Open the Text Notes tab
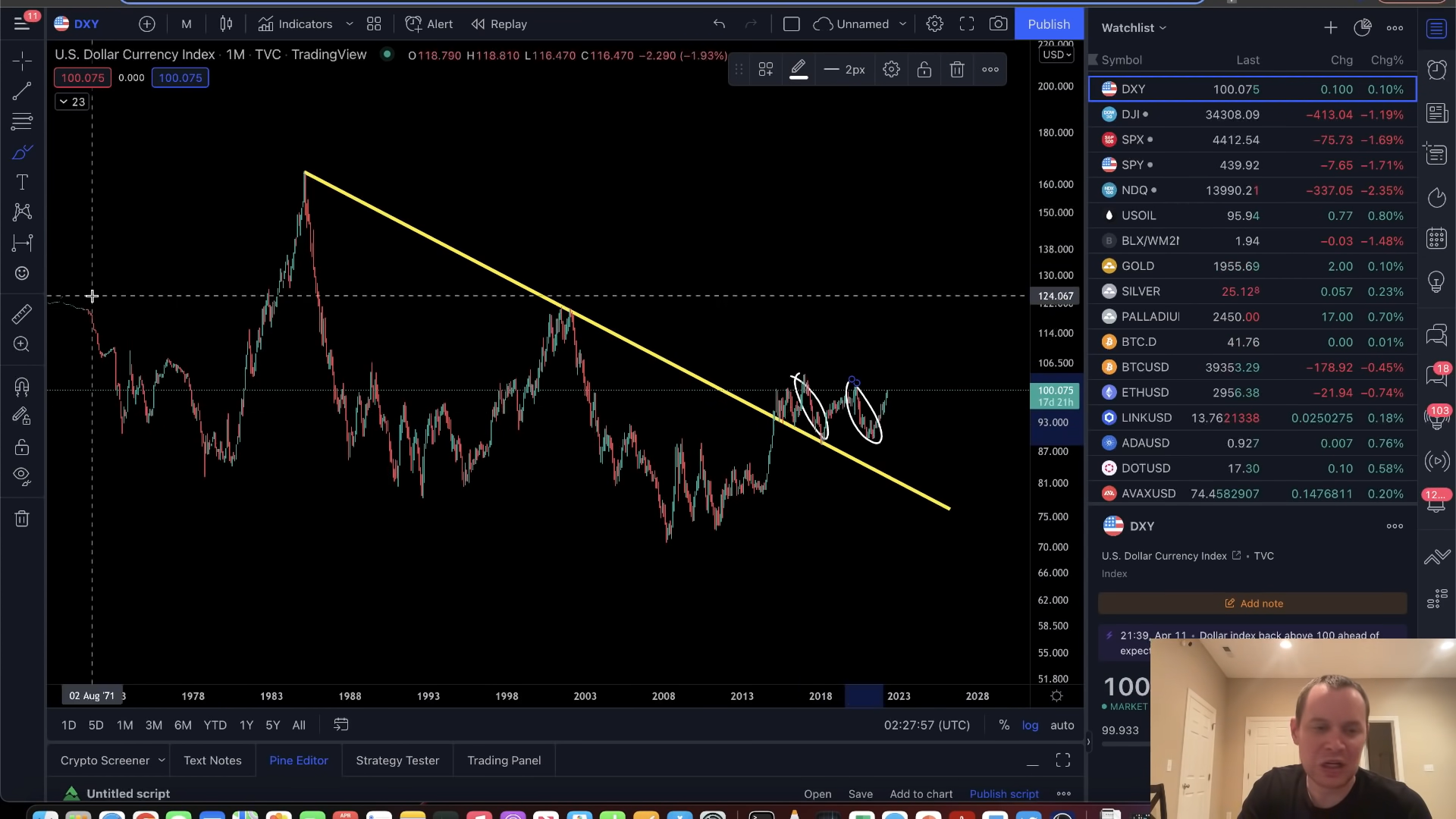The height and width of the screenshot is (819, 1456). tap(212, 761)
